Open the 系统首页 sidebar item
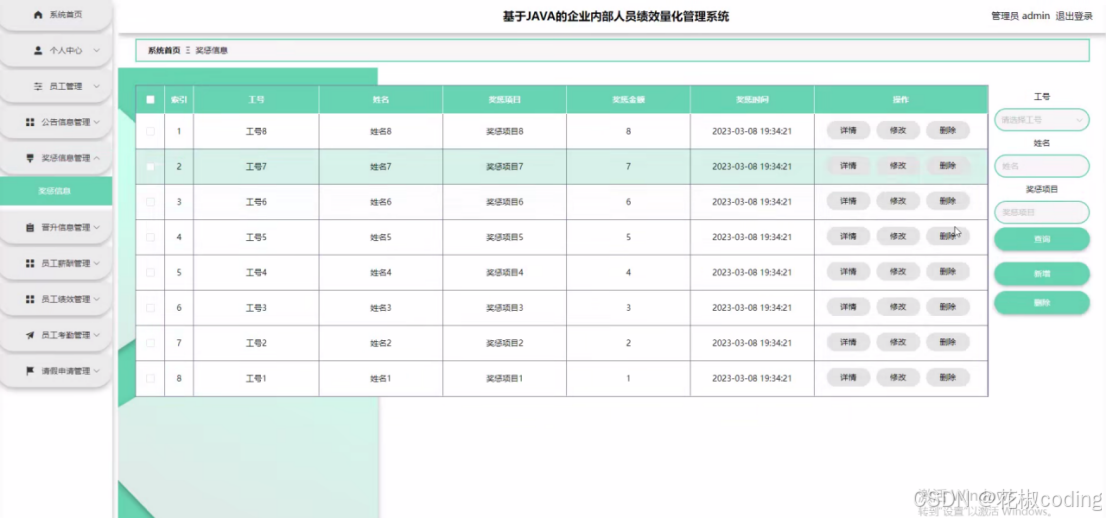Viewport: 1106px width, 519px height. pyautogui.click(x=56, y=15)
